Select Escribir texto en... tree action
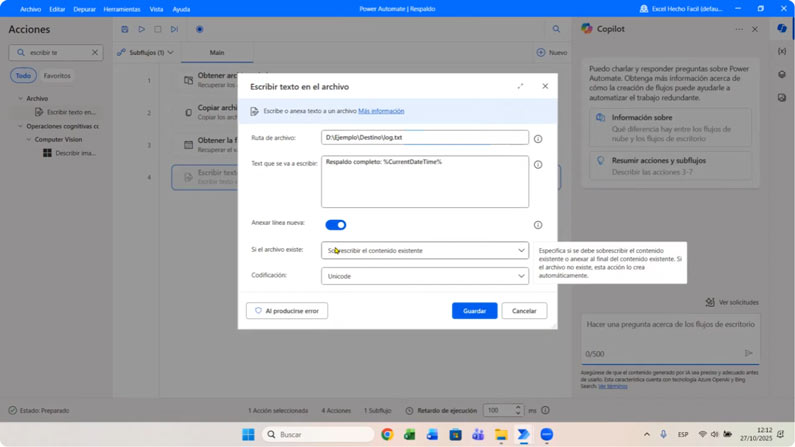The image size is (795, 447). [66, 112]
